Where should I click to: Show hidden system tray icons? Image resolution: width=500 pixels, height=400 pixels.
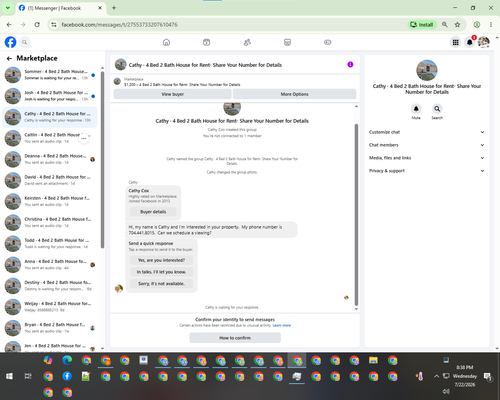point(436,376)
